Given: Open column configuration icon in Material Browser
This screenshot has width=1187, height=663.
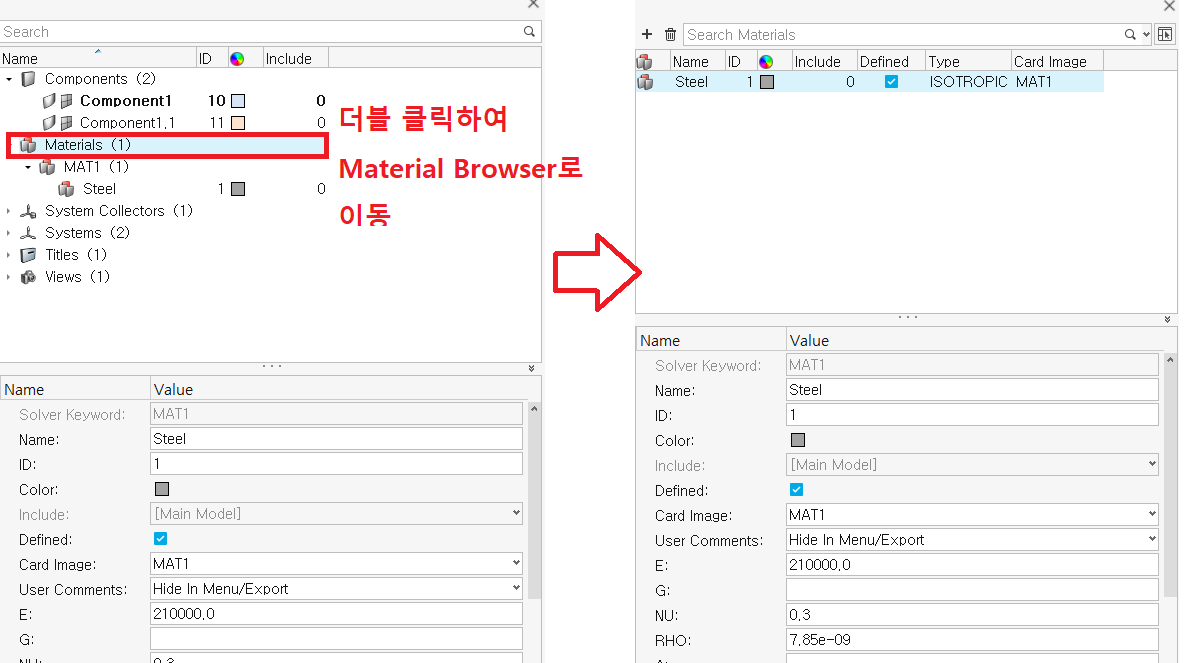Looking at the screenshot, I should (x=1165, y=34).
